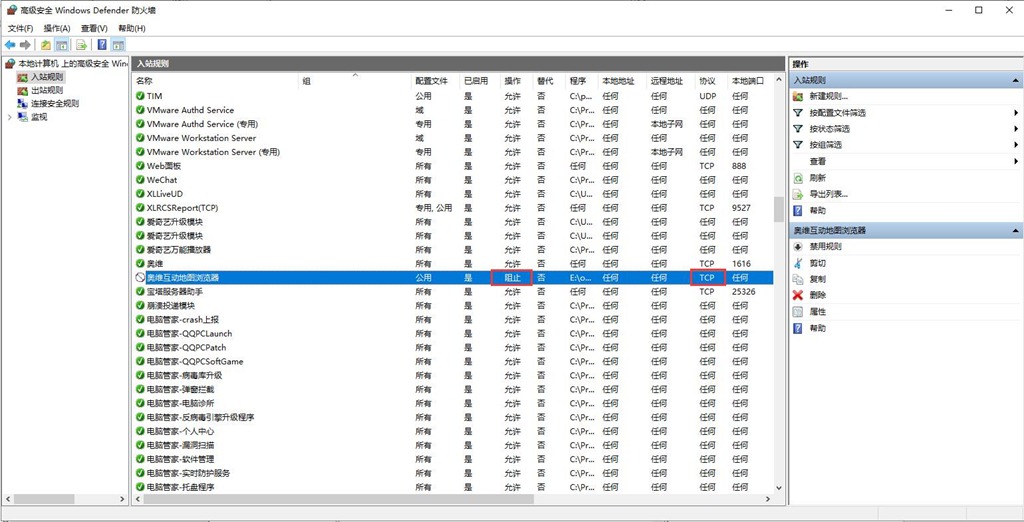Open 属性 for the selected rule
1024x522 pixels.
click(x=818, y=312)
